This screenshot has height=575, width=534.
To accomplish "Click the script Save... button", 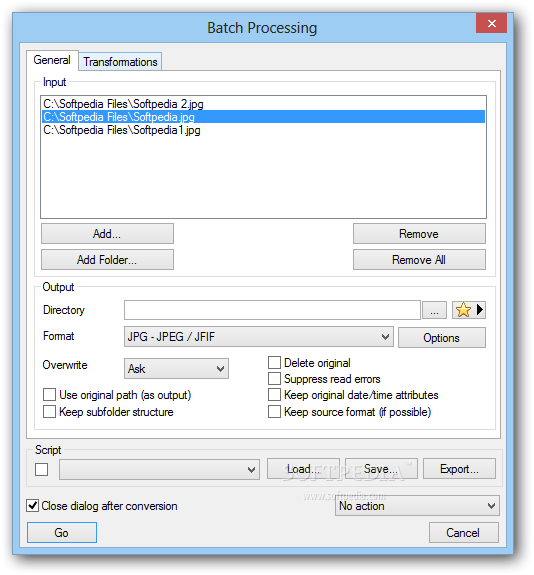I will 381,469.
